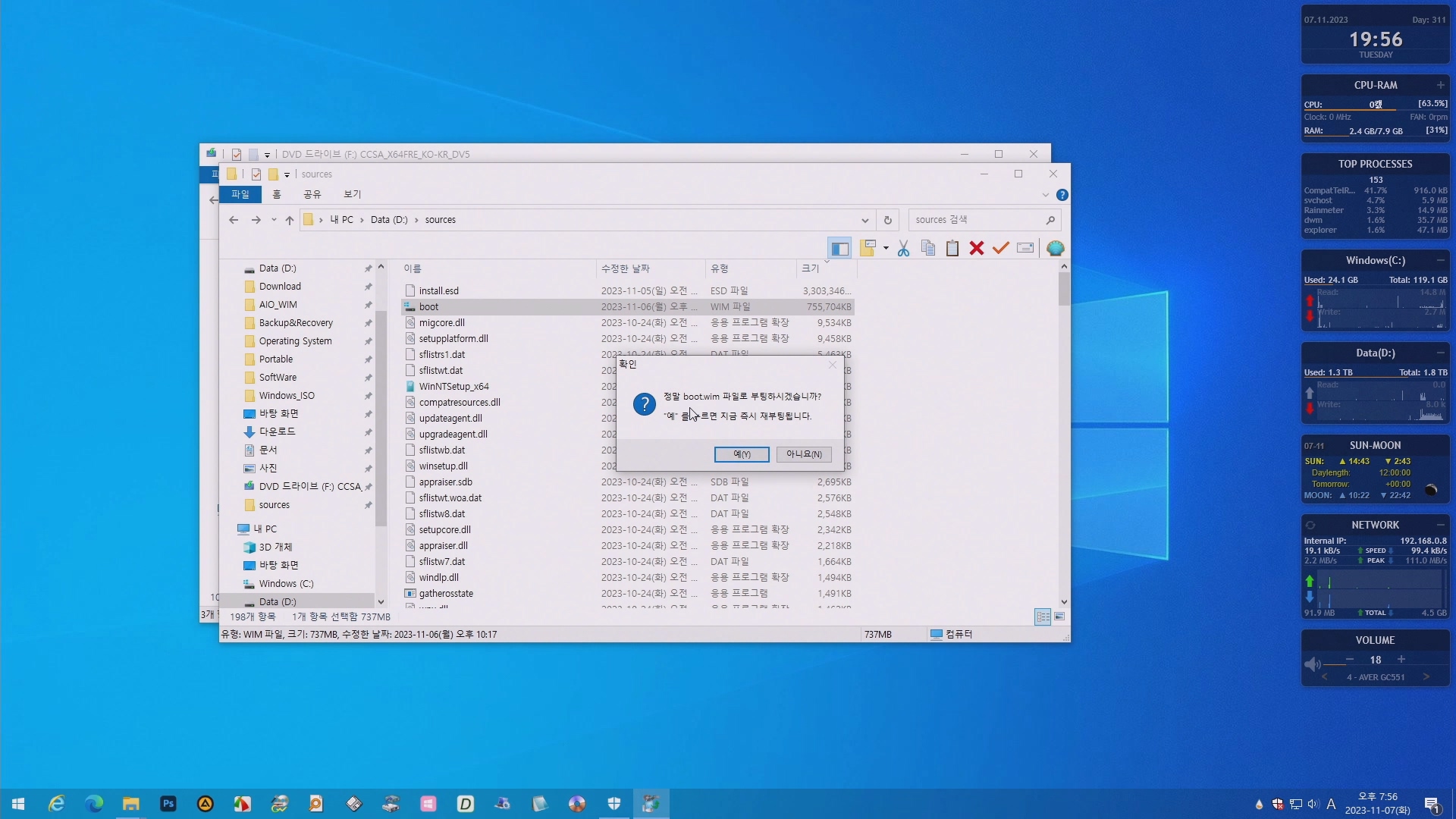Expand the ribbon with the chevron
Image resolution: width=1456 pixels, height=819 pixels.
(1046, 195)
